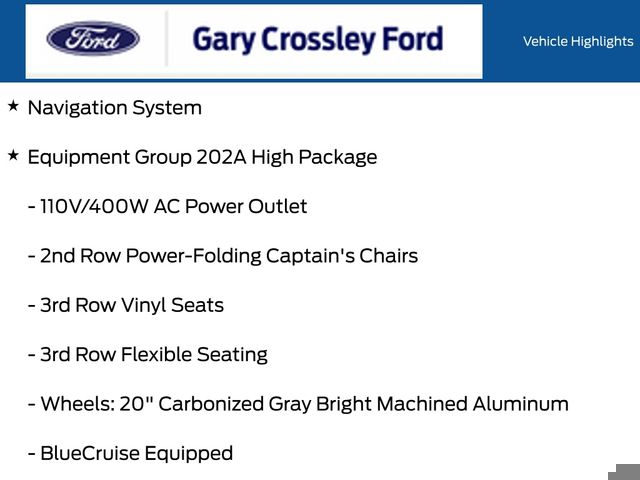Click the dash before Wheels entry
640x480 pixels.
click(x=31, y=405)
